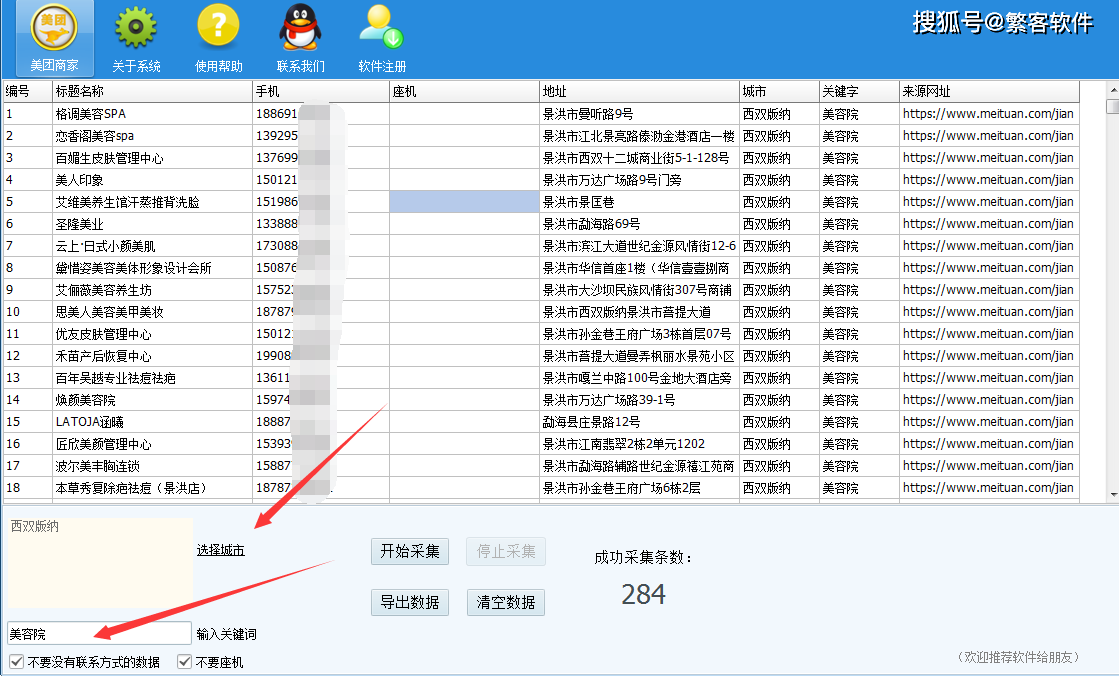Viewport: 1119px width, 676px height.
Task: Open the 关于系统 gear icon
Action: 136,39
